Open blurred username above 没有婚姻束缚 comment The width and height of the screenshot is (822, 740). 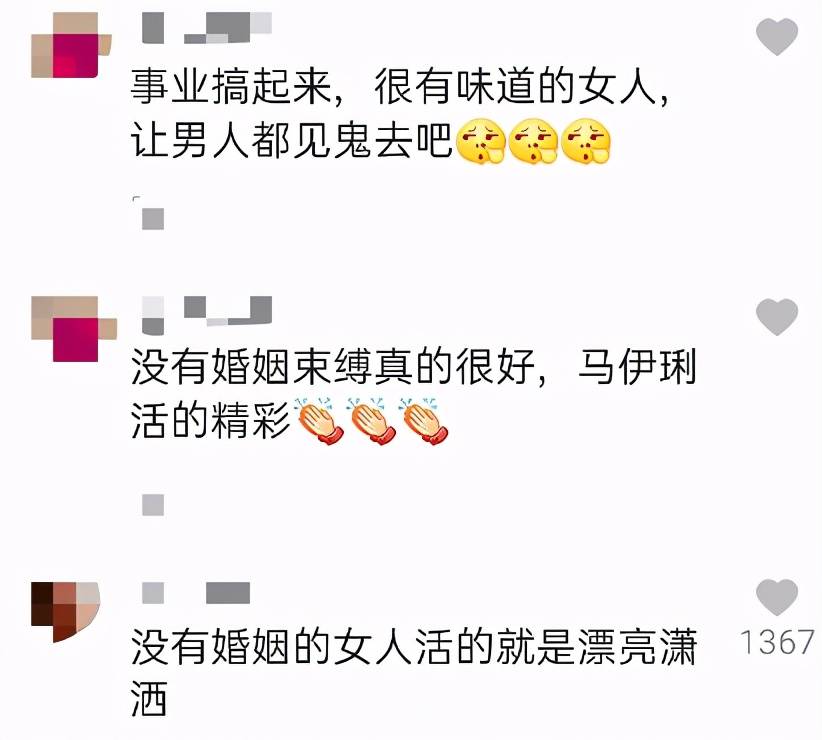pos(207,315)
